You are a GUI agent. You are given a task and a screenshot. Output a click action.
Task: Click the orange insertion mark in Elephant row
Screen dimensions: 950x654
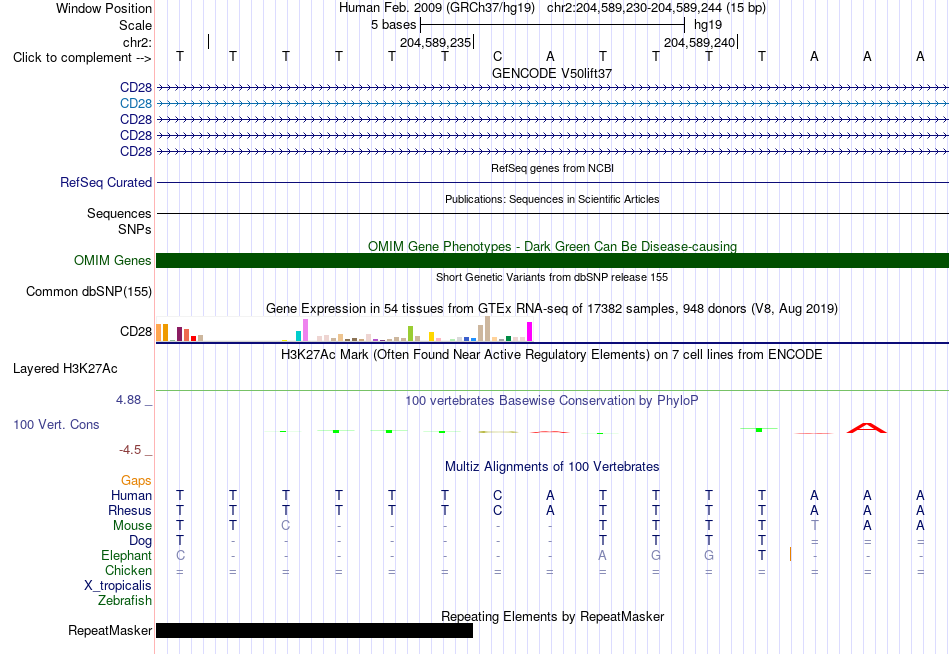click(790, 554)
